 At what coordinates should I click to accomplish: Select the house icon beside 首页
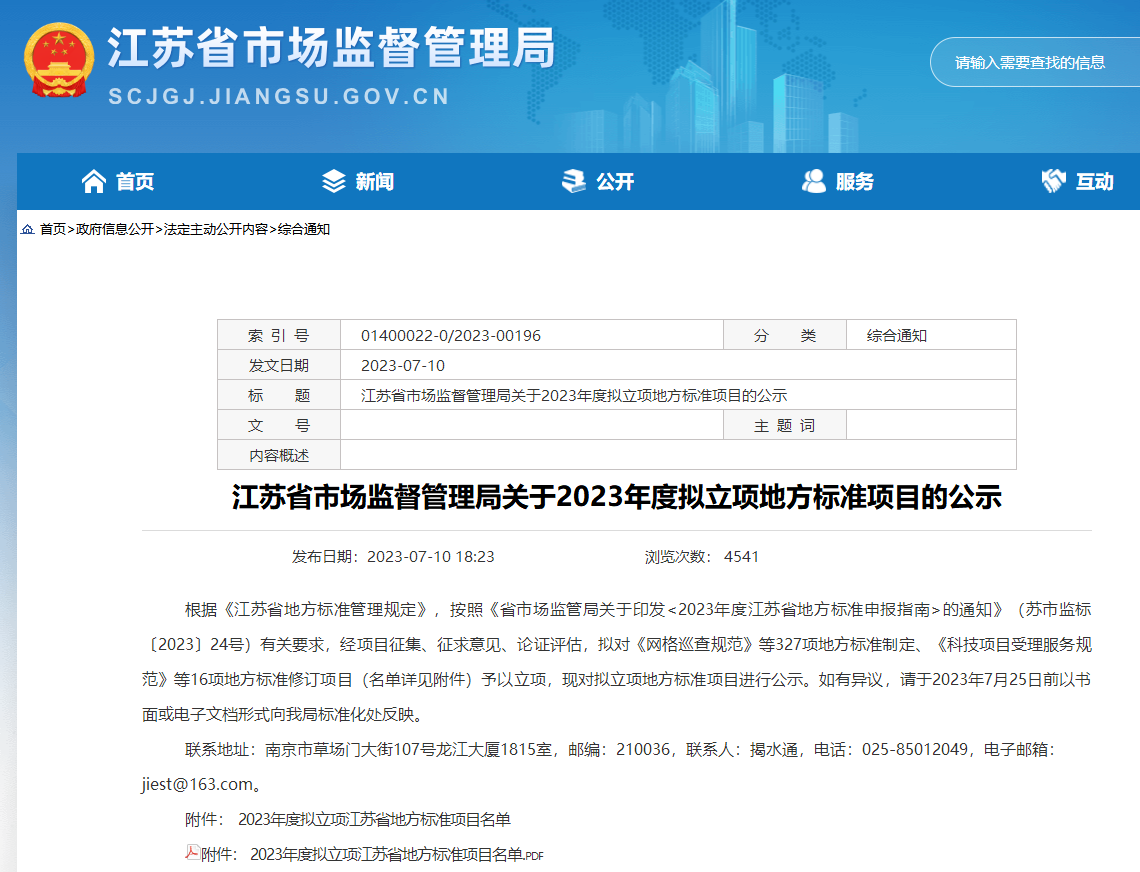pos(95,181)
